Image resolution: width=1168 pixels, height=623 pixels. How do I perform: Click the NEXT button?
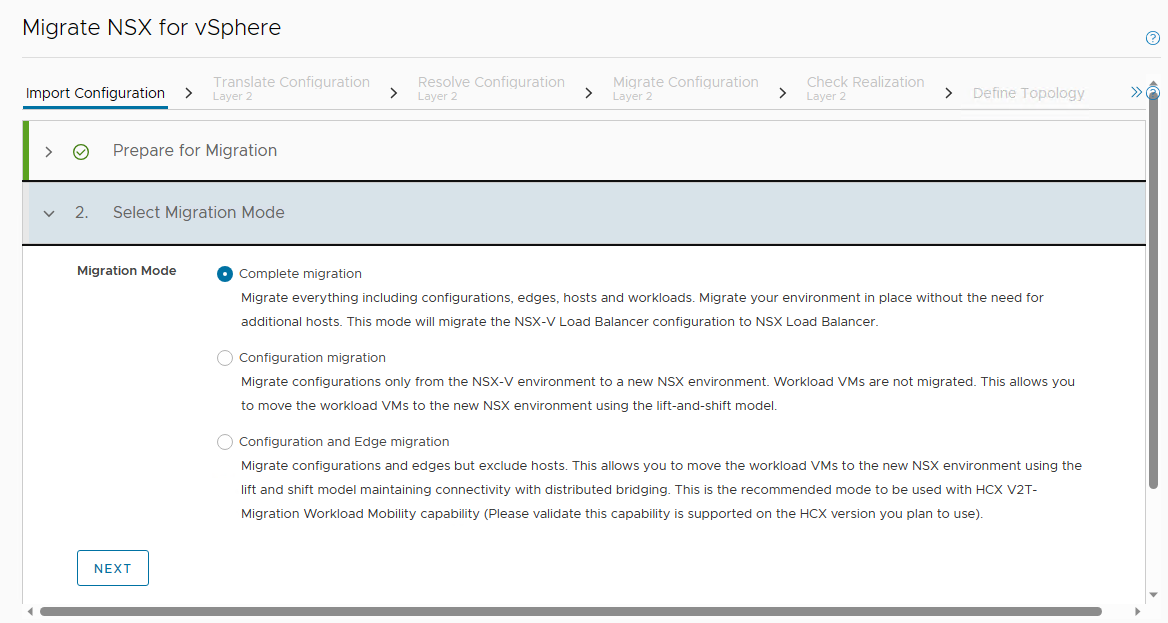(112, 568)
